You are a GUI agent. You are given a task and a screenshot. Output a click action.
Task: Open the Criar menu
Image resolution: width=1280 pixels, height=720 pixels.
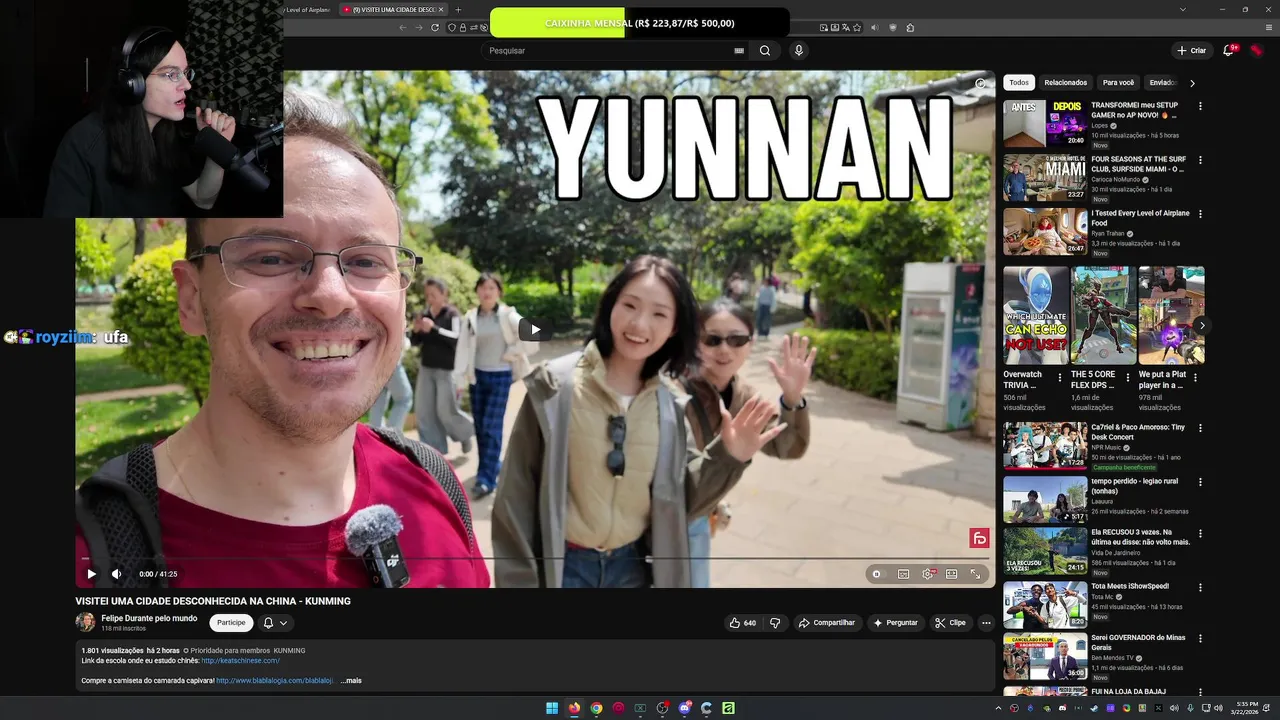(1191, 50)
